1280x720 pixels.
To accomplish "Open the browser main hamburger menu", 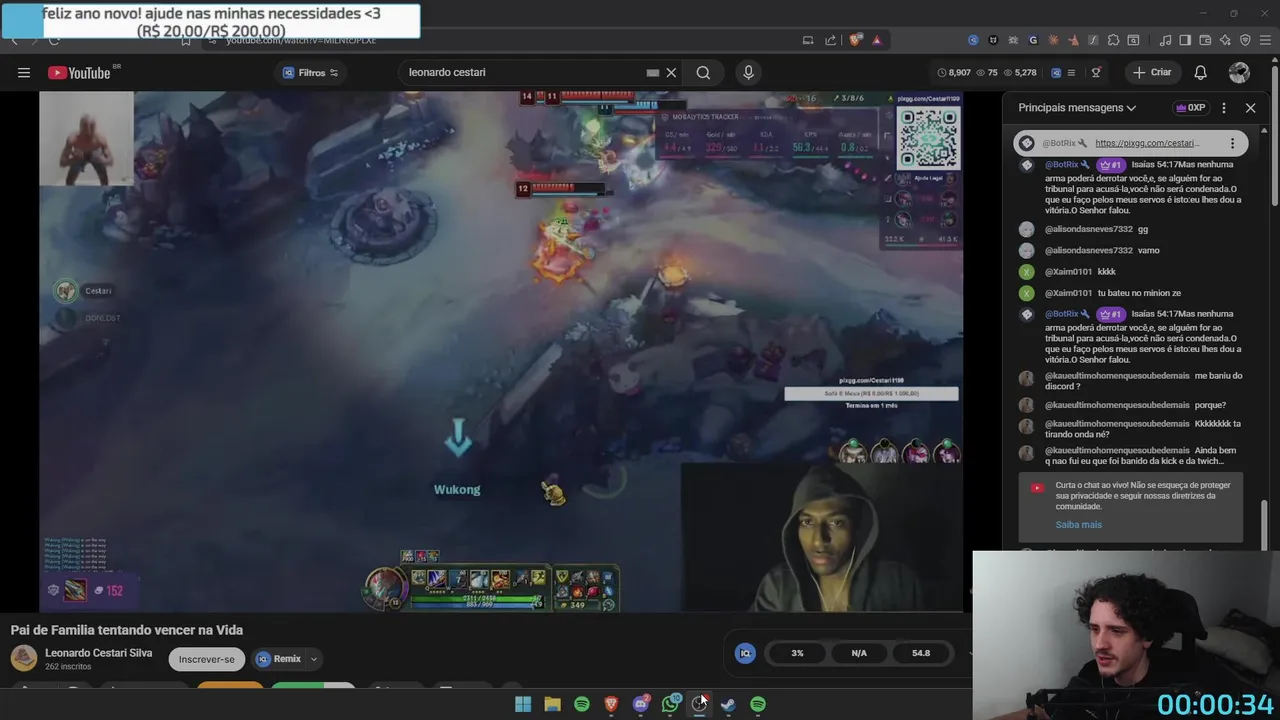I will 1265,40.
